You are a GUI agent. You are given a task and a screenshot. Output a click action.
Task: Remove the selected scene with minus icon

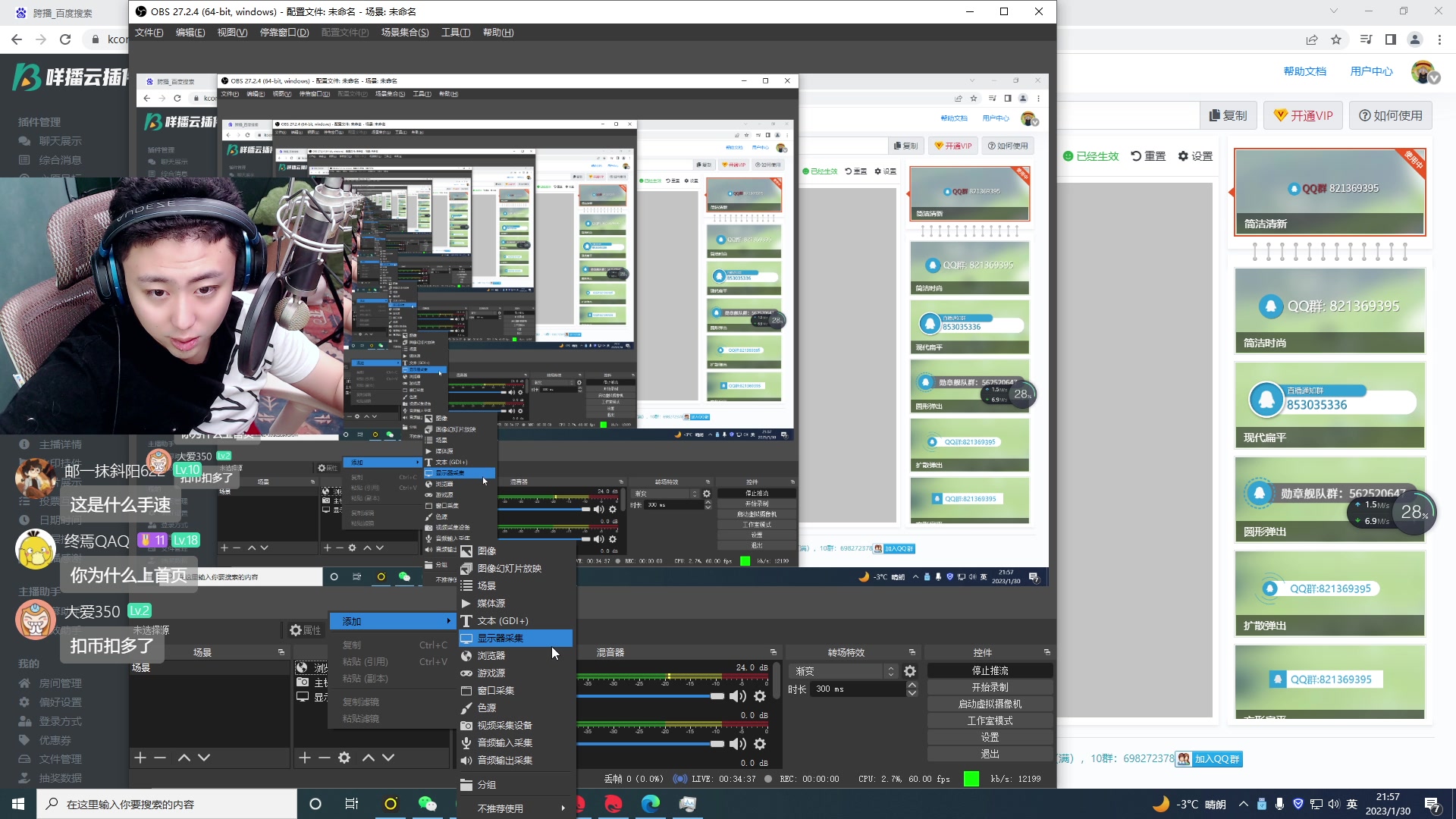(x=160, y=758)
